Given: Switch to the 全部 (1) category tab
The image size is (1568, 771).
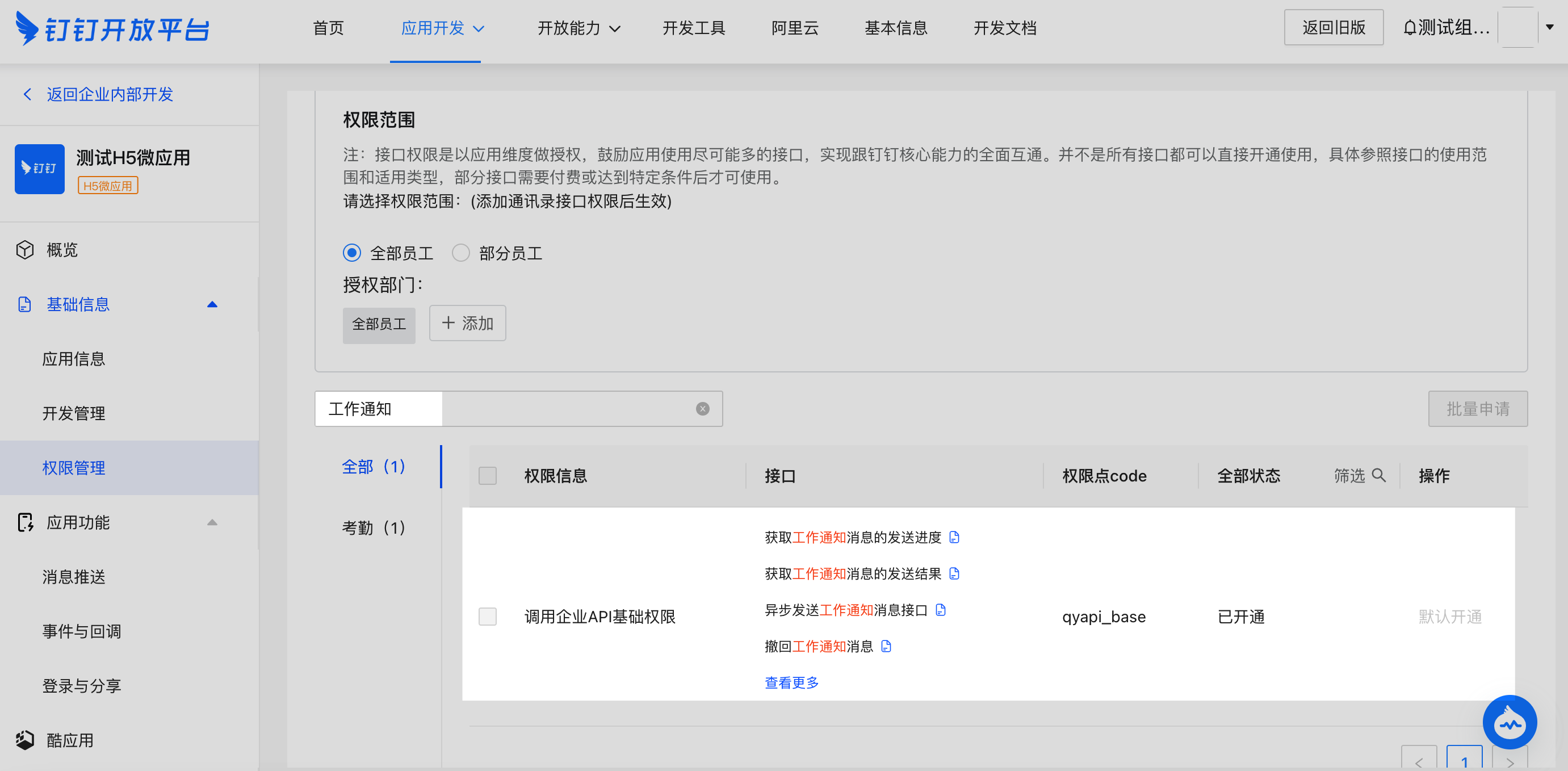Looking at the screenshot, I should coord(374,467).
